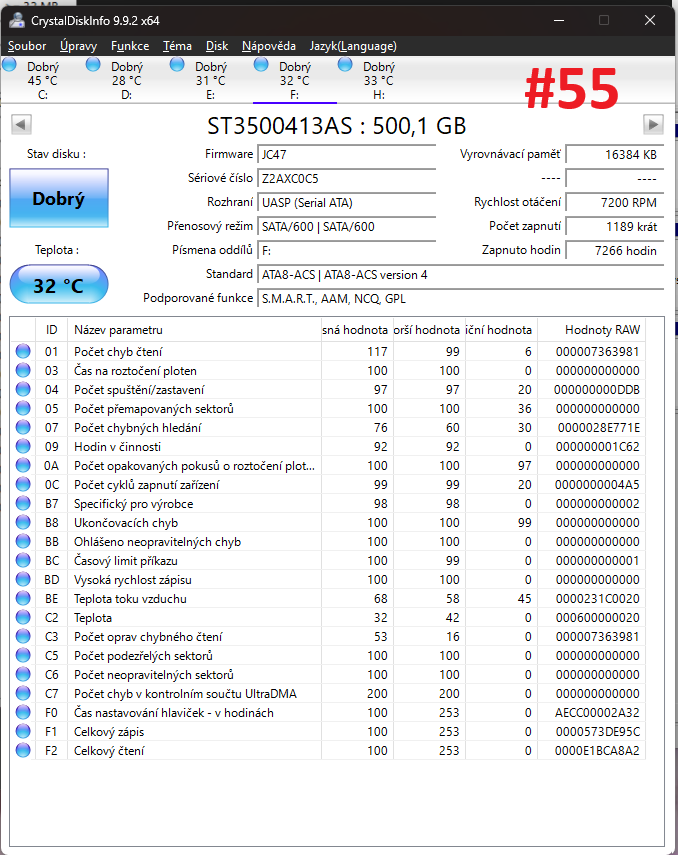Image resolution: width=678 pixels, height=855 pixels.
Task: Select row Počet oprav chybného čtení
Action: [x=328, y=636]
